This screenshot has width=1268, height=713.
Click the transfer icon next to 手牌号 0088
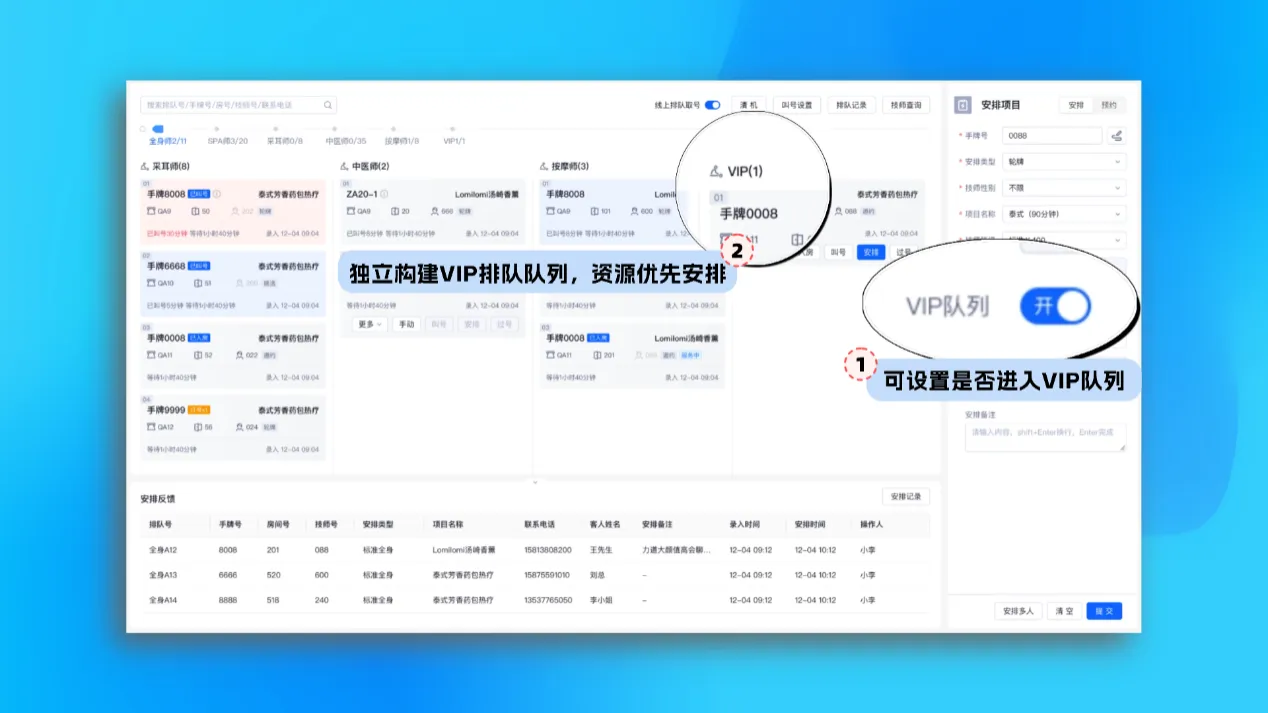point(1116,136)
